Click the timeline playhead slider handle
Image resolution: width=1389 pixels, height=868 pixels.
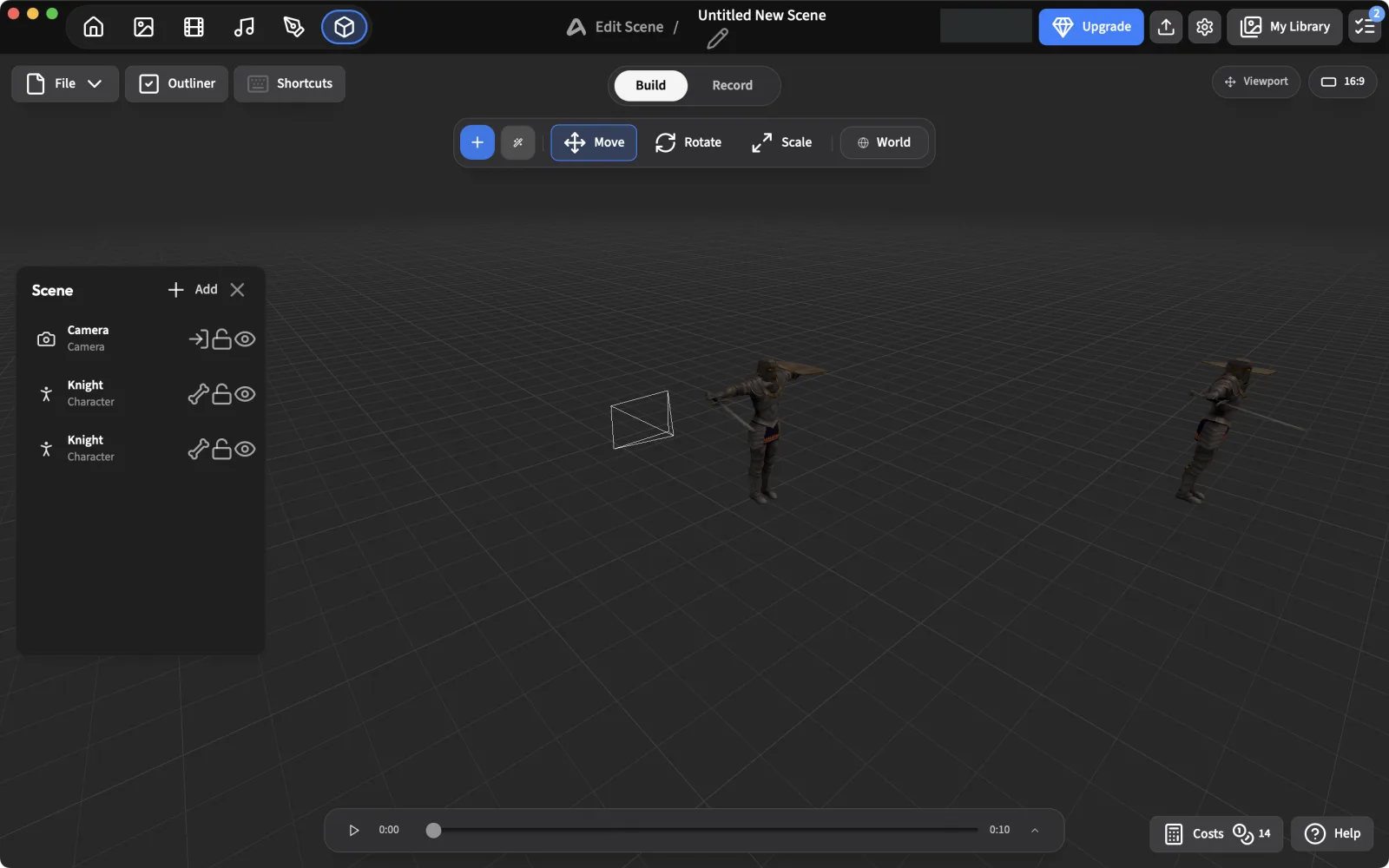tap(433, 831)
